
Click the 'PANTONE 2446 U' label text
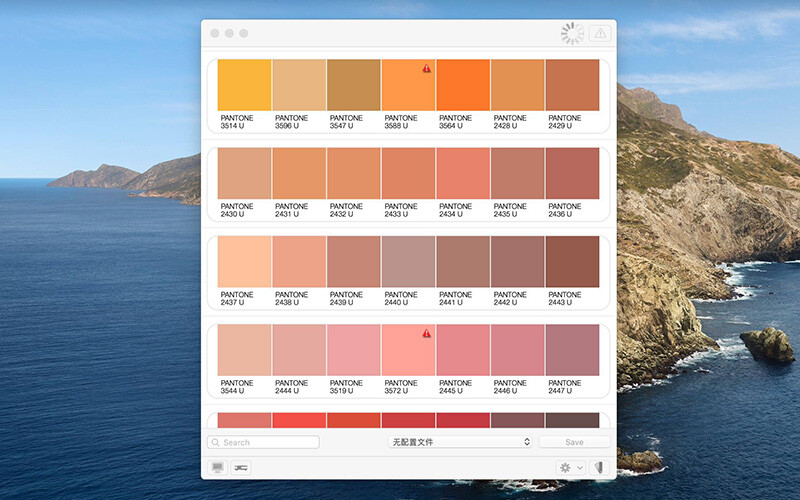click(x=510, y=387)
